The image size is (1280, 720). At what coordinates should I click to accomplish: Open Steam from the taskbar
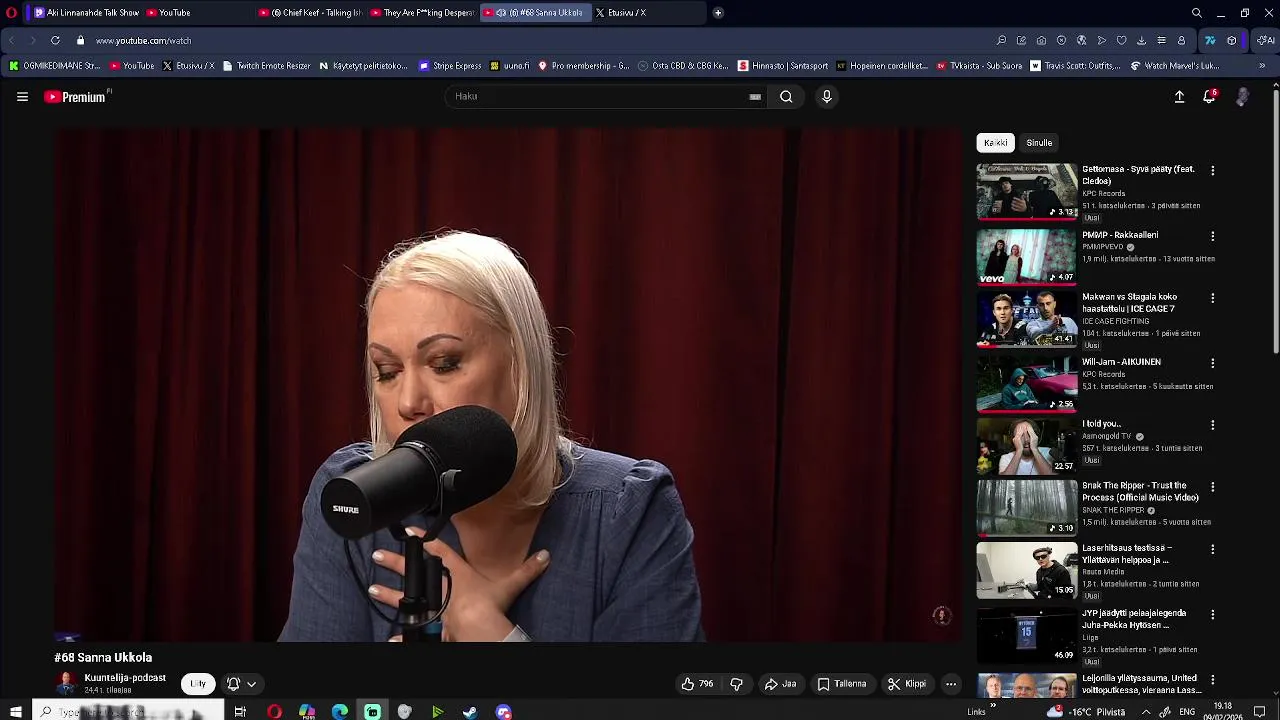pos(470,712)
